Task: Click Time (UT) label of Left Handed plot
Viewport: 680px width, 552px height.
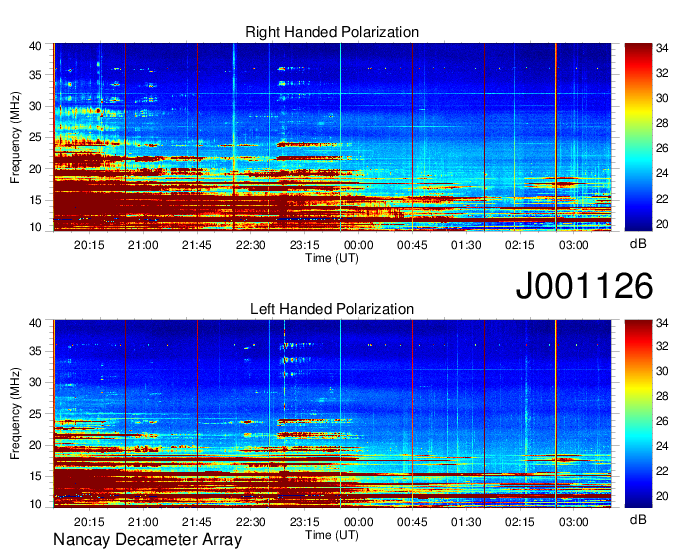Action: [332, 535]
